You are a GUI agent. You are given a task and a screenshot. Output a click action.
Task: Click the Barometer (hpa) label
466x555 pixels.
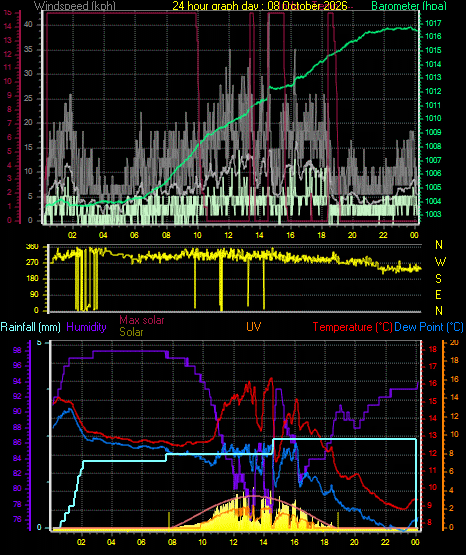tap(409, 6)
